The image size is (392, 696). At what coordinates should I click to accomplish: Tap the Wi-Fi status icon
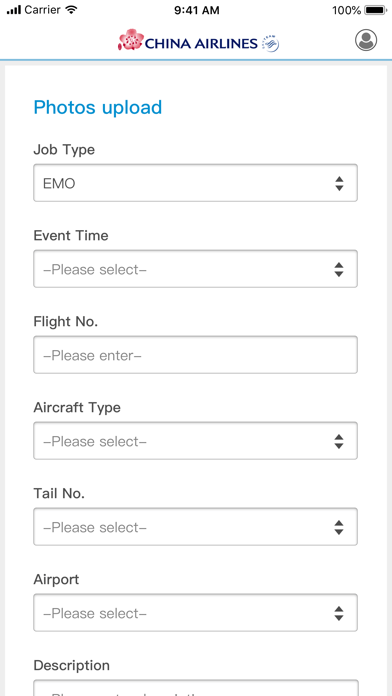(71, 9)
